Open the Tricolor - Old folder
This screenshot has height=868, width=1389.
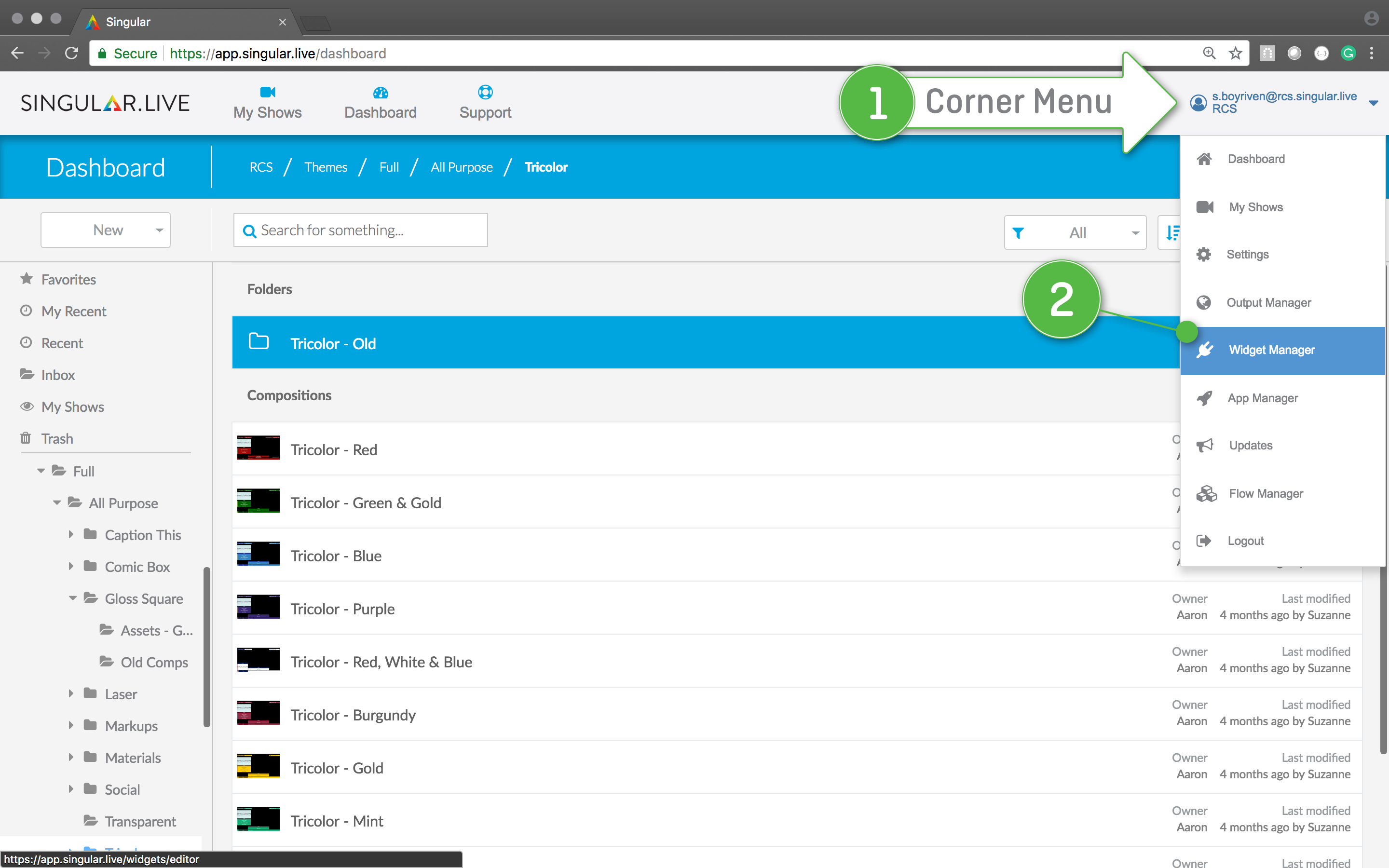click(706, 343)
